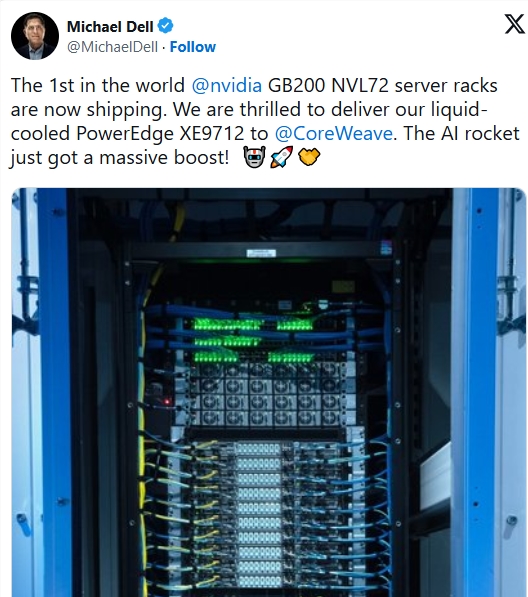Click the X logo icon
Image resolution: width=528 pixels, height=597 pixels.
514,24
